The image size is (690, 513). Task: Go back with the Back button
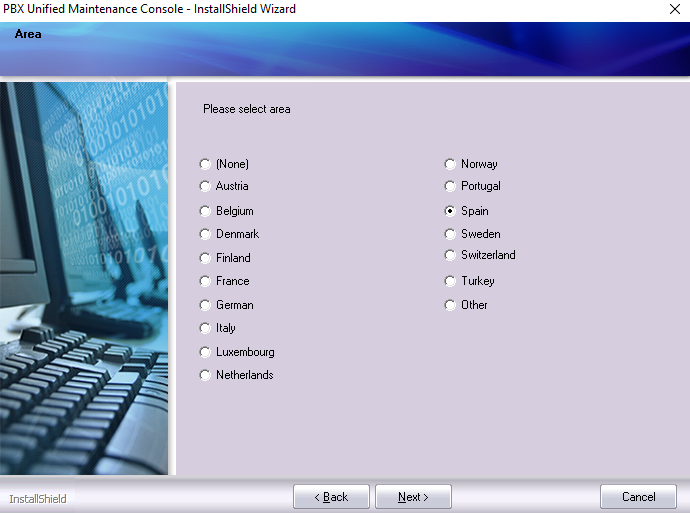pos(331,497)
